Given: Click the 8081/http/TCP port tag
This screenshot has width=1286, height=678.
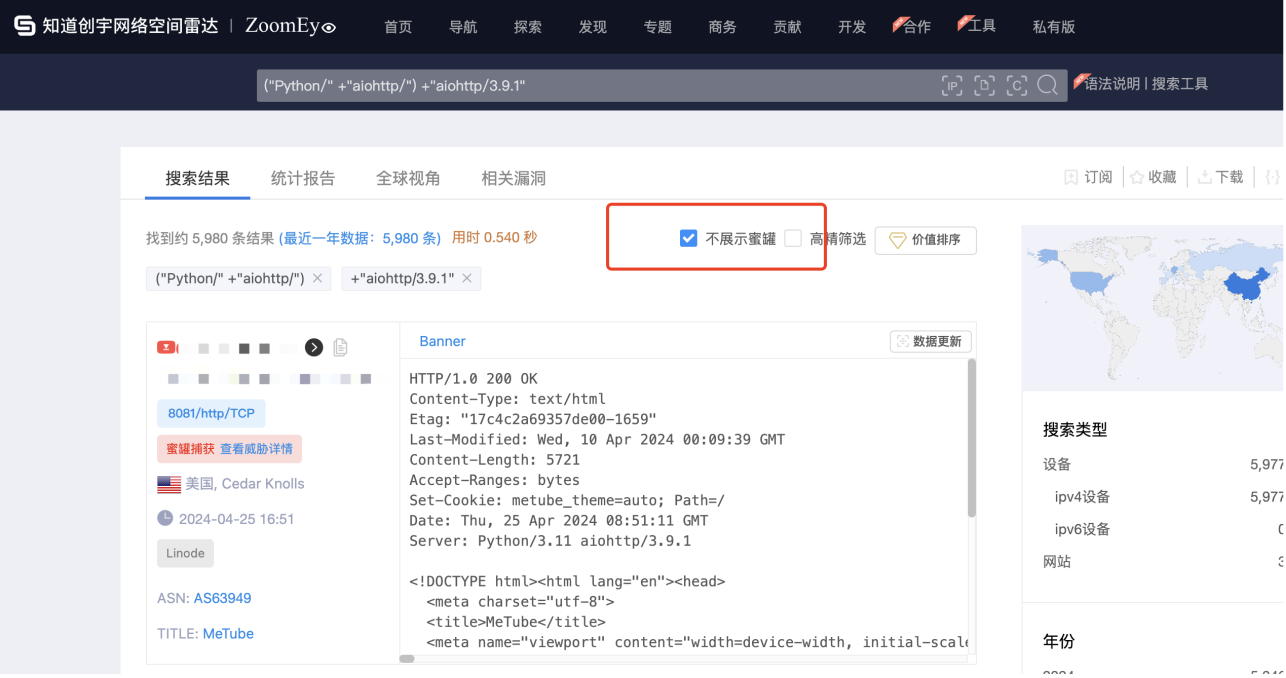Looking at the screenshot, I should click(x=211, y=413).
